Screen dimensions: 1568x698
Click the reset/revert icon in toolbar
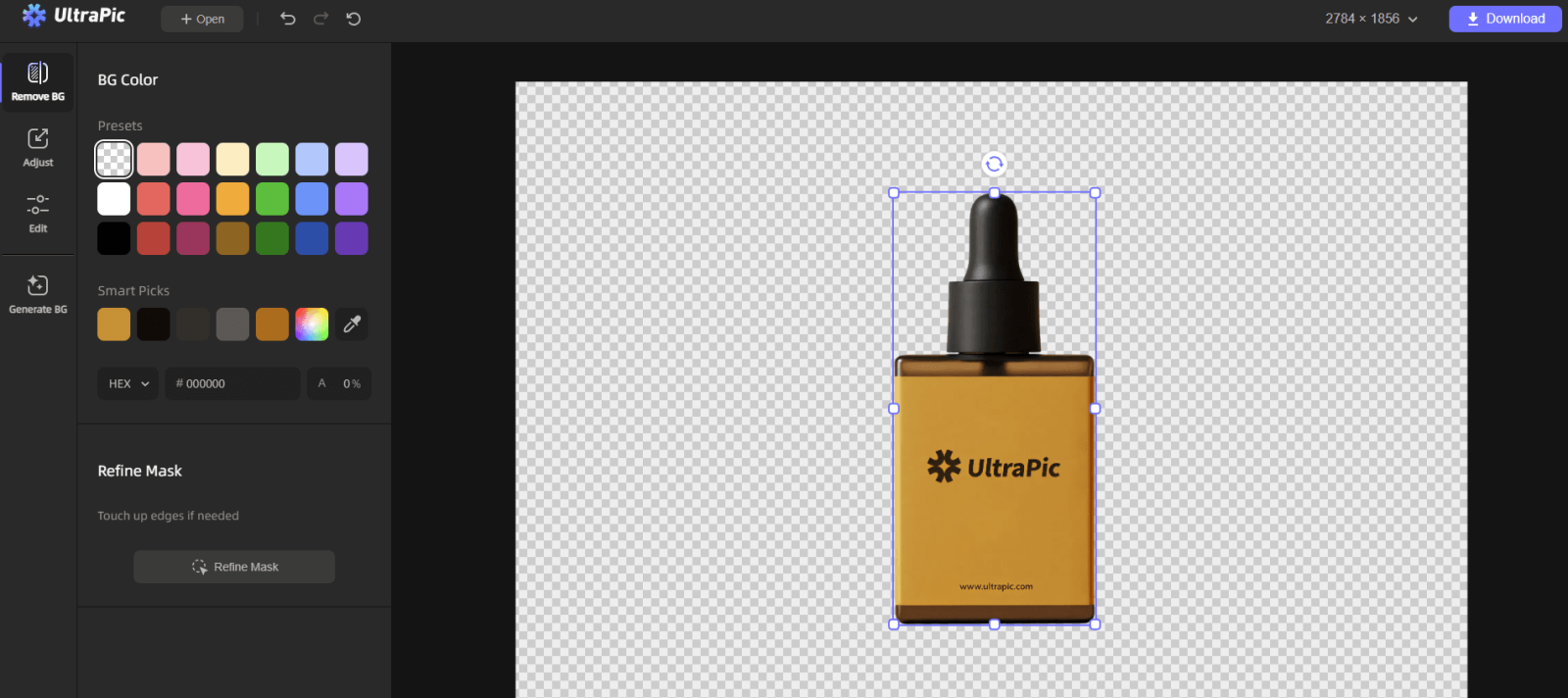pyautogui.click(x=354, y=19)
